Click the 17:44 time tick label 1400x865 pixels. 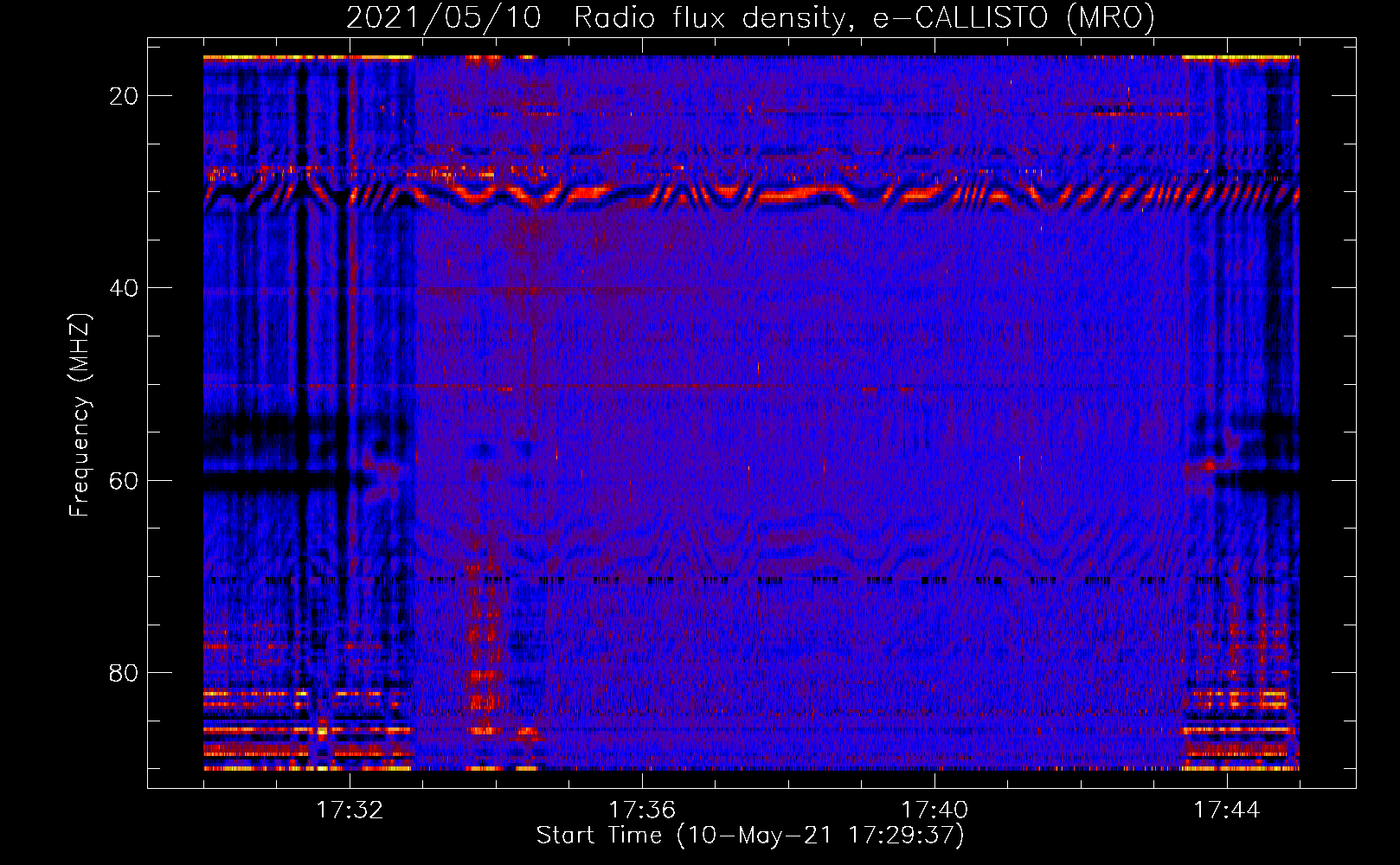point(1227,810)
